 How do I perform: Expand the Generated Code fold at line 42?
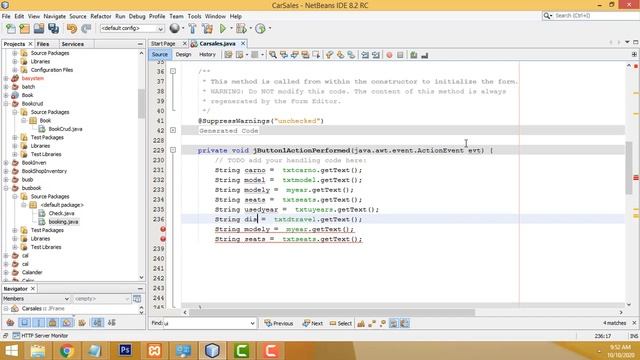point(173,131)
